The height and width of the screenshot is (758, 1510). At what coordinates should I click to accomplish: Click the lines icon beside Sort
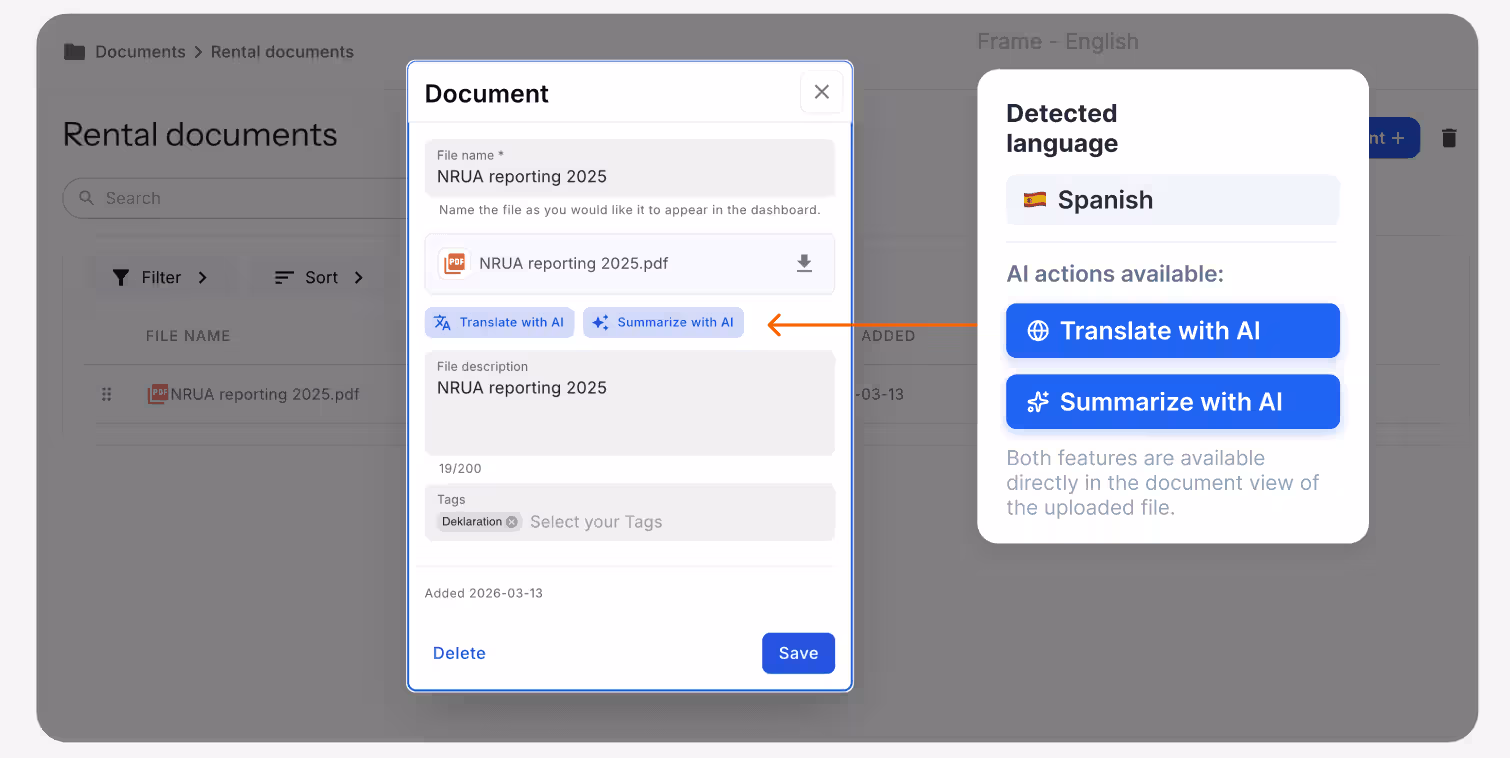284,277
